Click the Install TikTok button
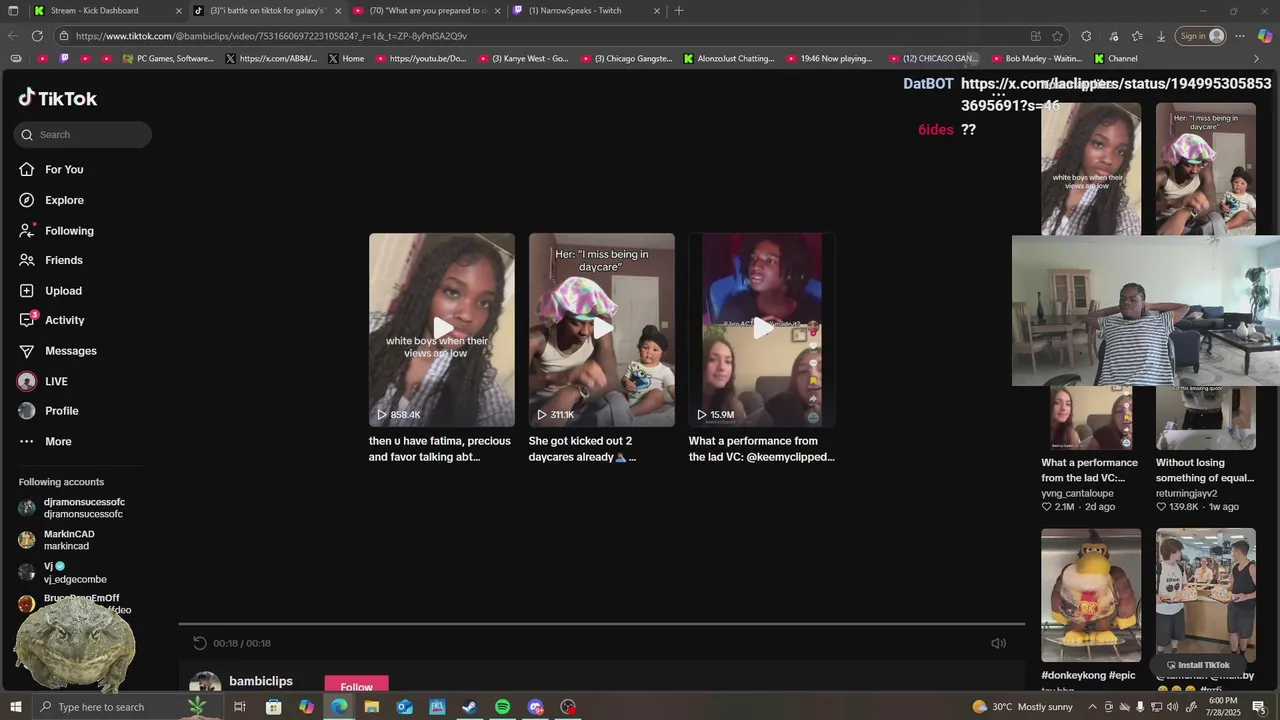Image resolution: width=1280 pixels, height=720 pixels. tap(1198, 665)
